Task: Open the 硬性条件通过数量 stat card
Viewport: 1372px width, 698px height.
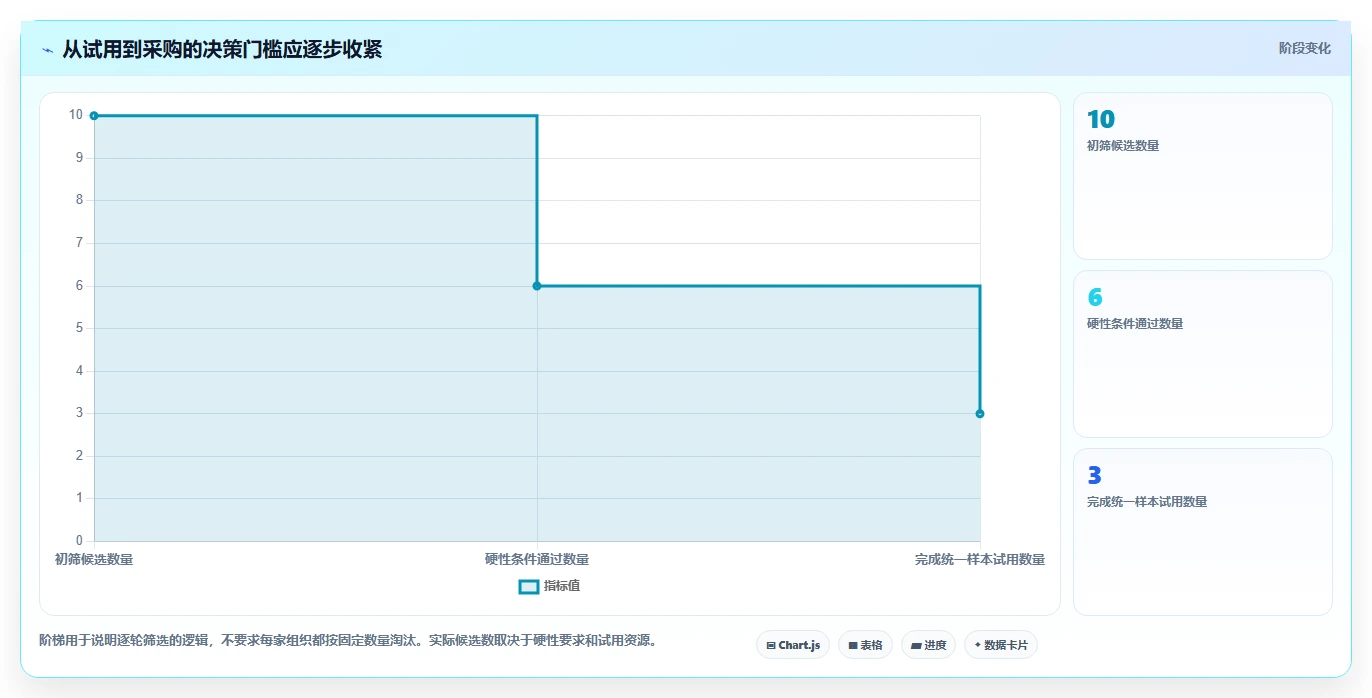Action: (x=1202, y=354)
